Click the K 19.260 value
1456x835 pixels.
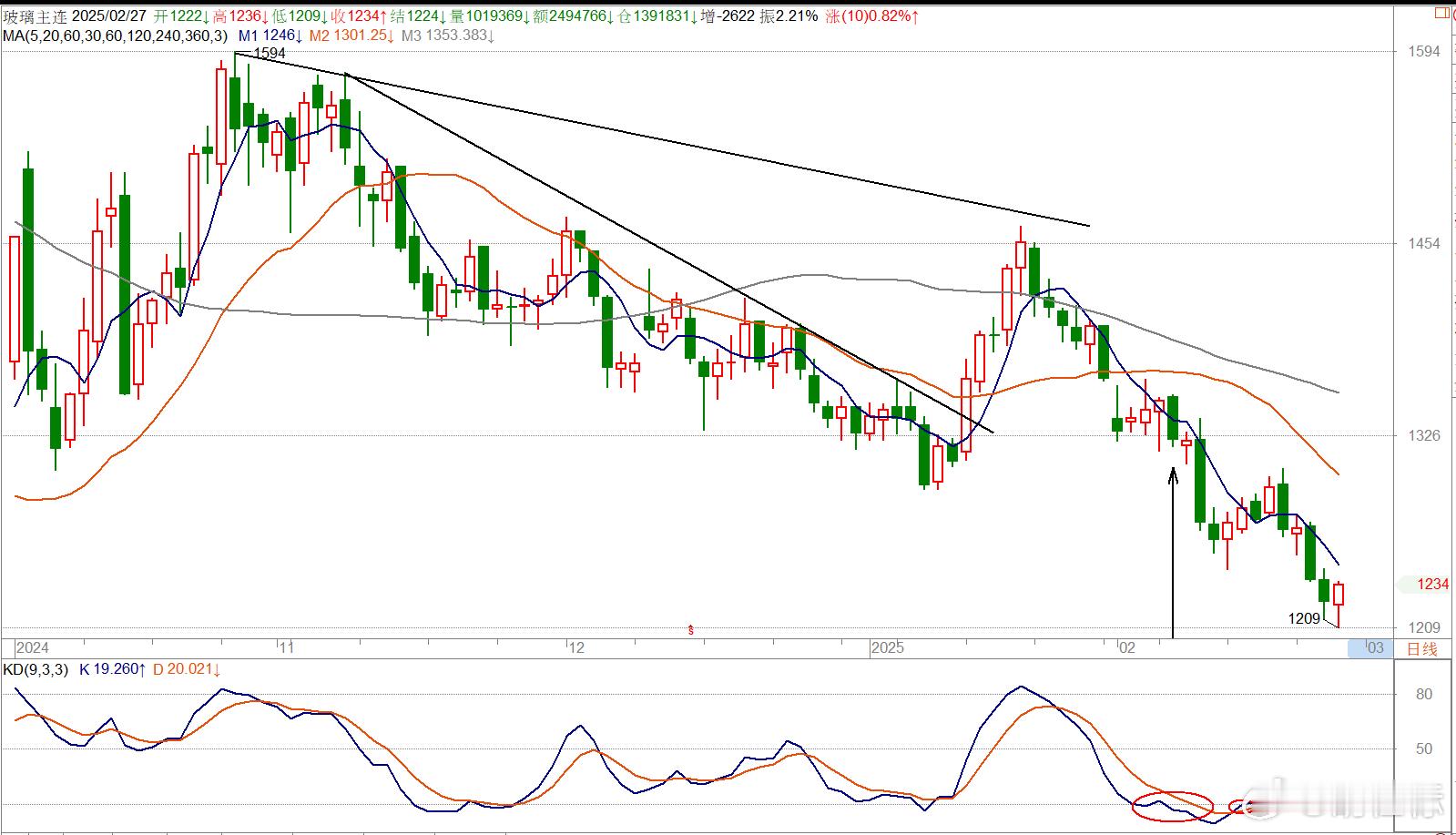(x=113, y=669)
